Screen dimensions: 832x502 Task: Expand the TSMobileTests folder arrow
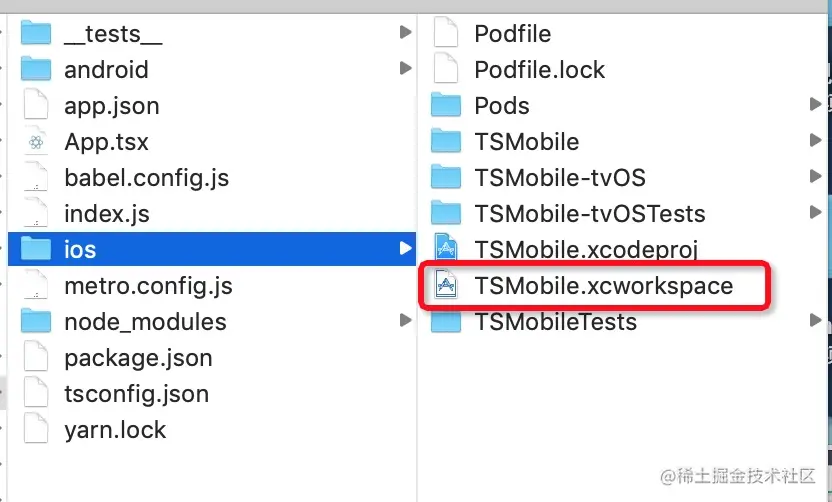pyautogui.click(x=816, y=321)
